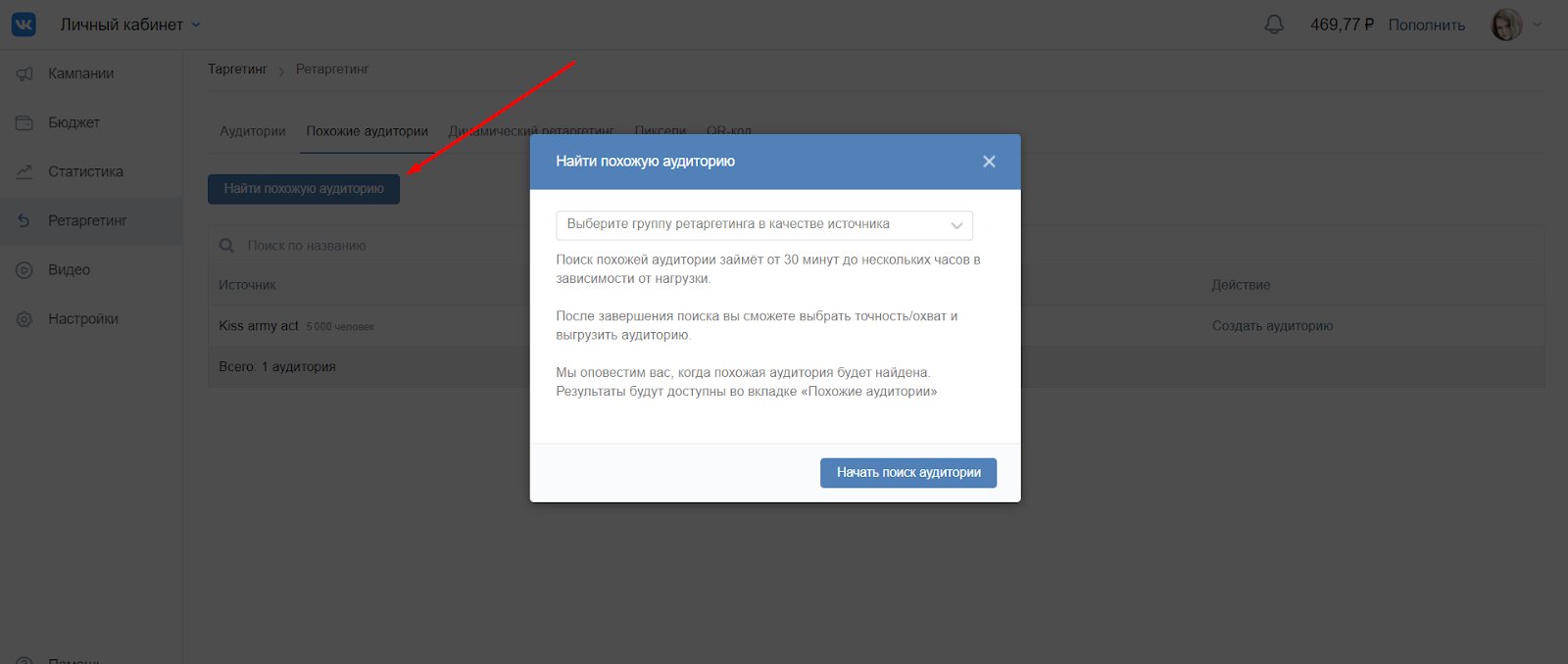
Task: Expand the profile menu chevron beside avatar
Action: (x=1537, y=24)
